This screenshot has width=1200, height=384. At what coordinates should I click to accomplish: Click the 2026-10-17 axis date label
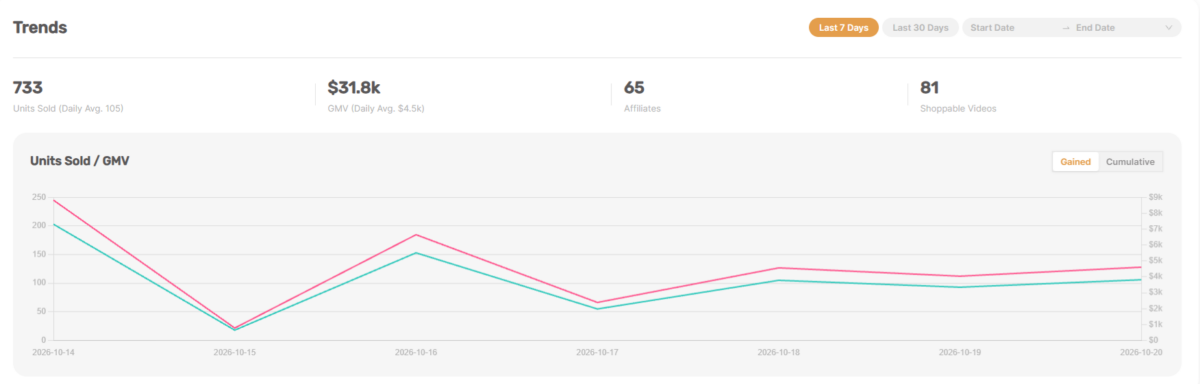coord(598,352)
